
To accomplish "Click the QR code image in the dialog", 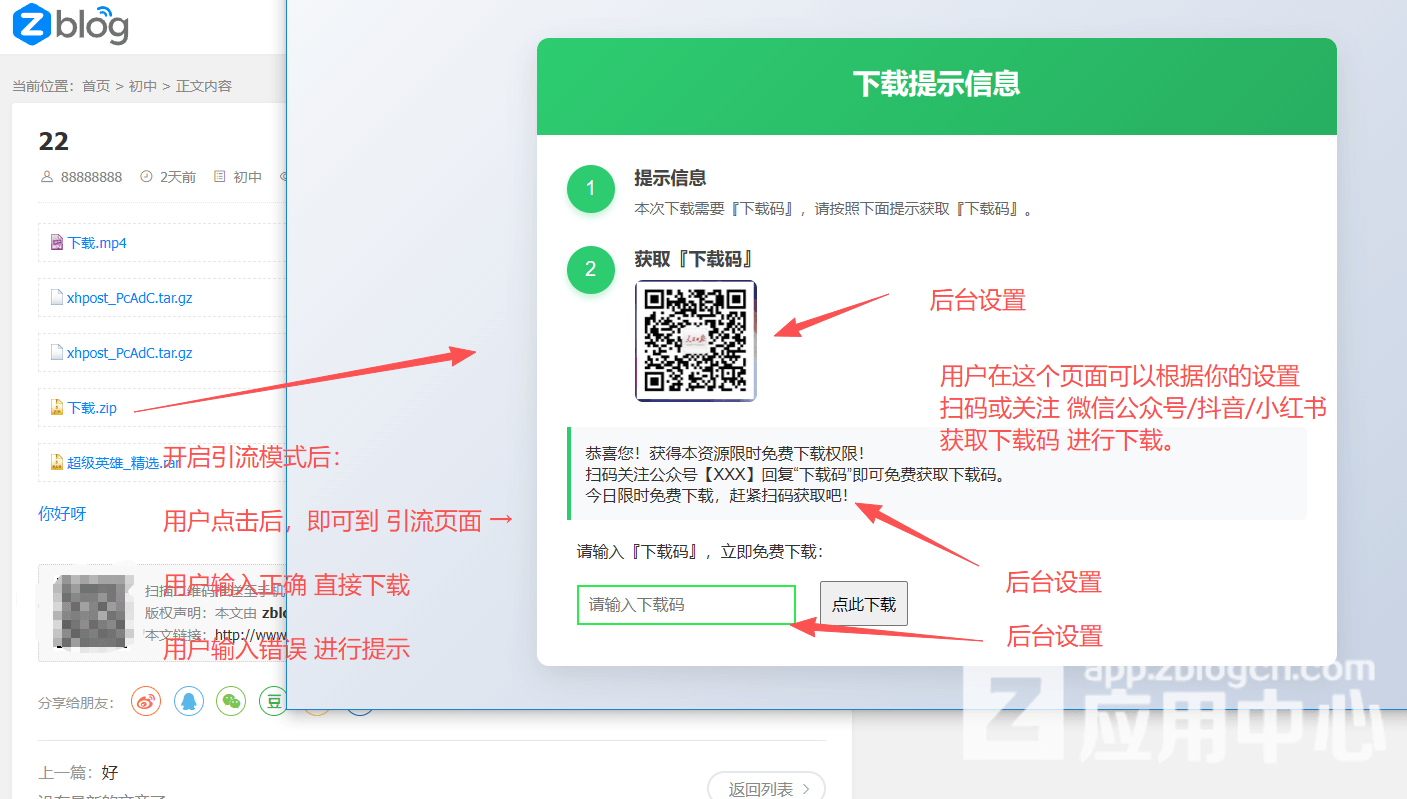I will point(696,341).
